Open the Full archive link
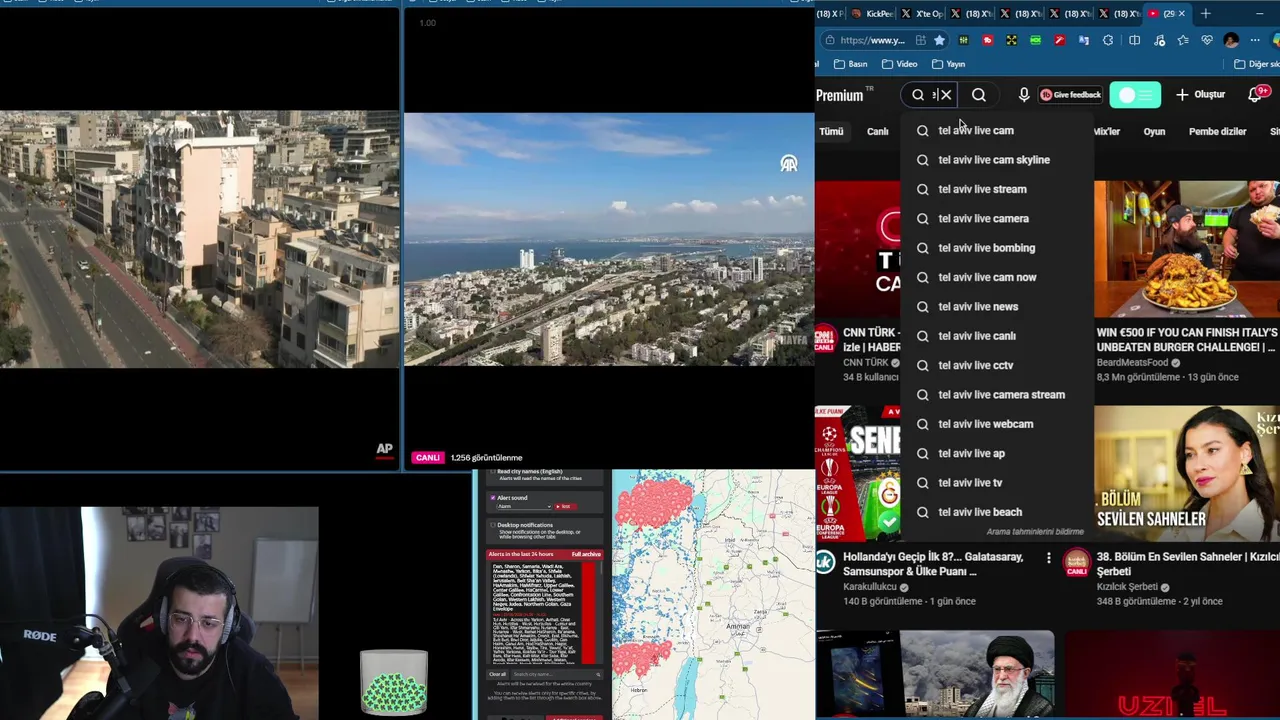 [x=586, y=554]
